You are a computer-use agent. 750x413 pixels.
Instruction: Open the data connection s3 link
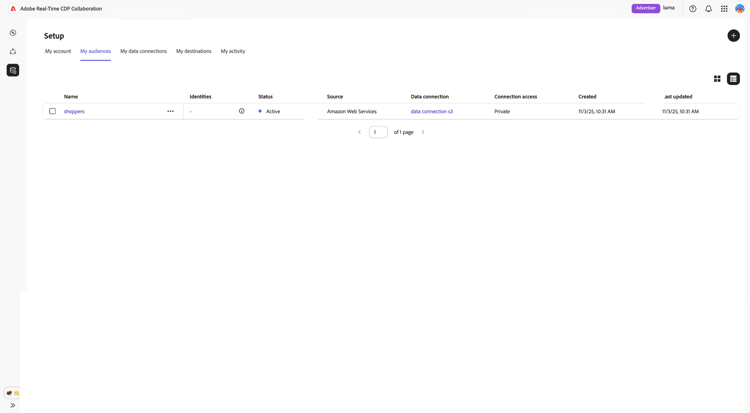432,112
